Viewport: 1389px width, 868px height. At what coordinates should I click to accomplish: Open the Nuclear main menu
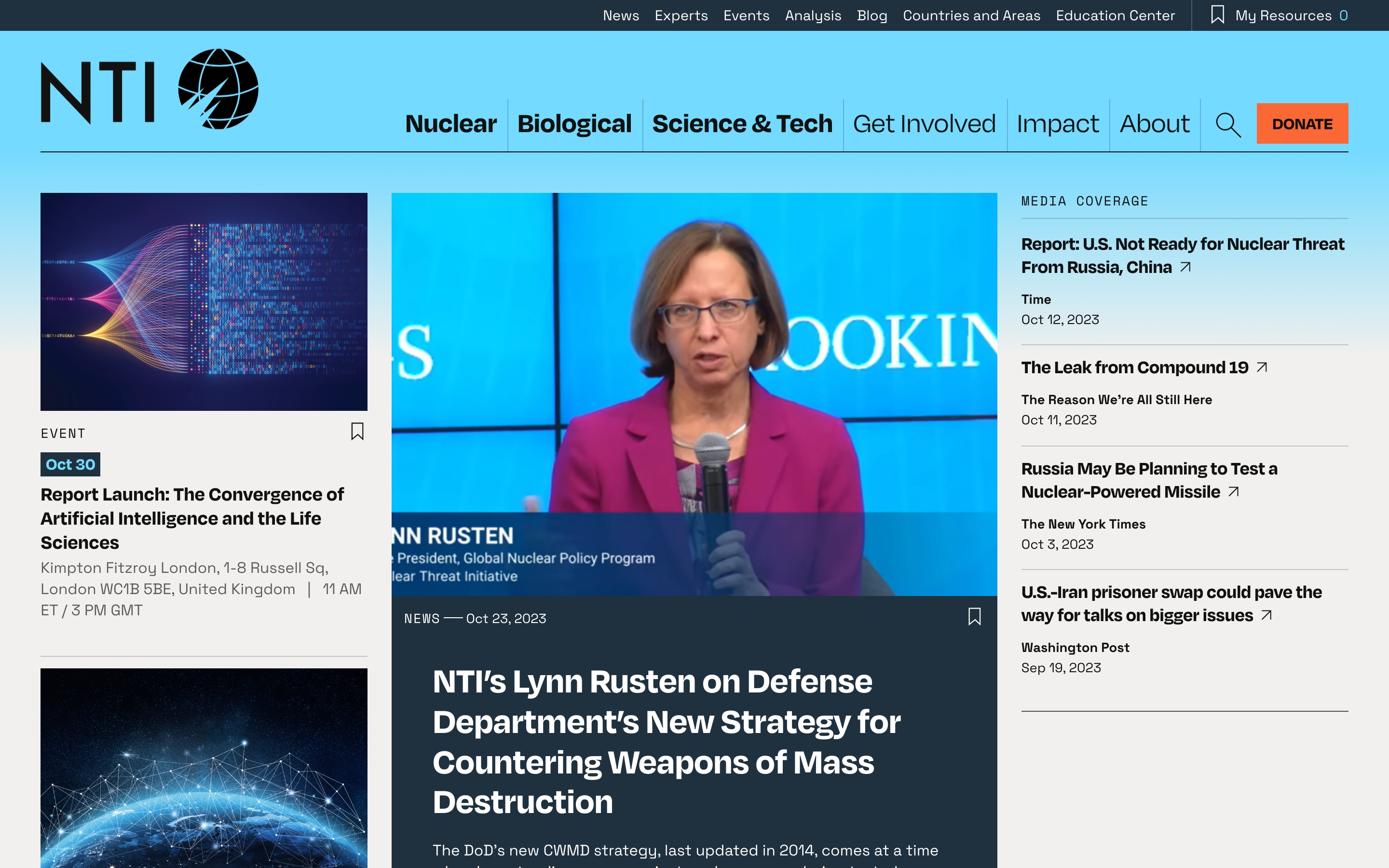coord(450,124)
